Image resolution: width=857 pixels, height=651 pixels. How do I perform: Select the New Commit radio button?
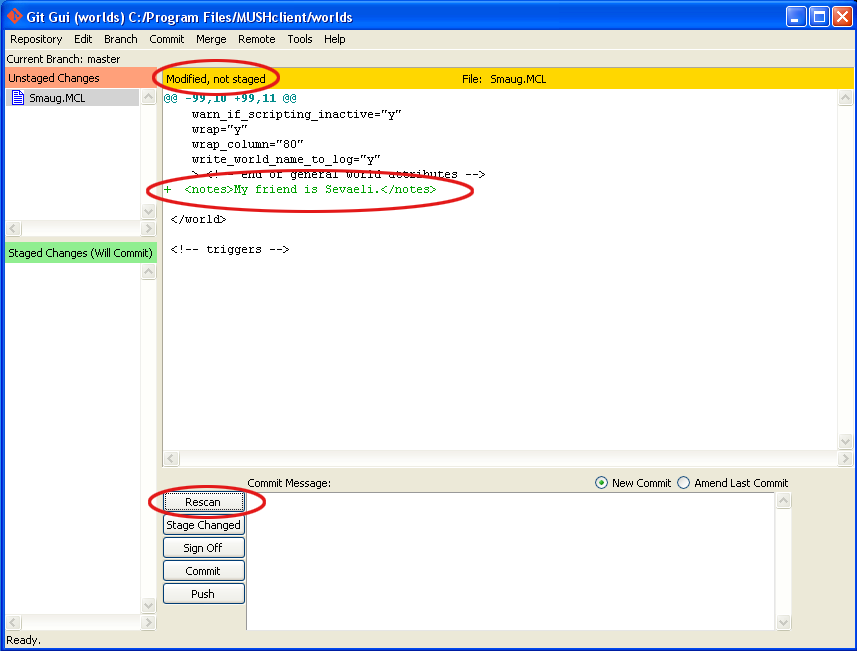pos(601,483)
